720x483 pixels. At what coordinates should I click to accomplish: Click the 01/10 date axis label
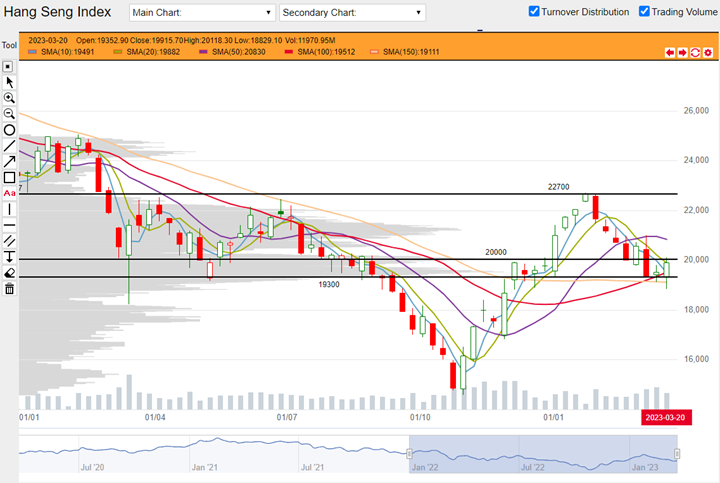420,417
